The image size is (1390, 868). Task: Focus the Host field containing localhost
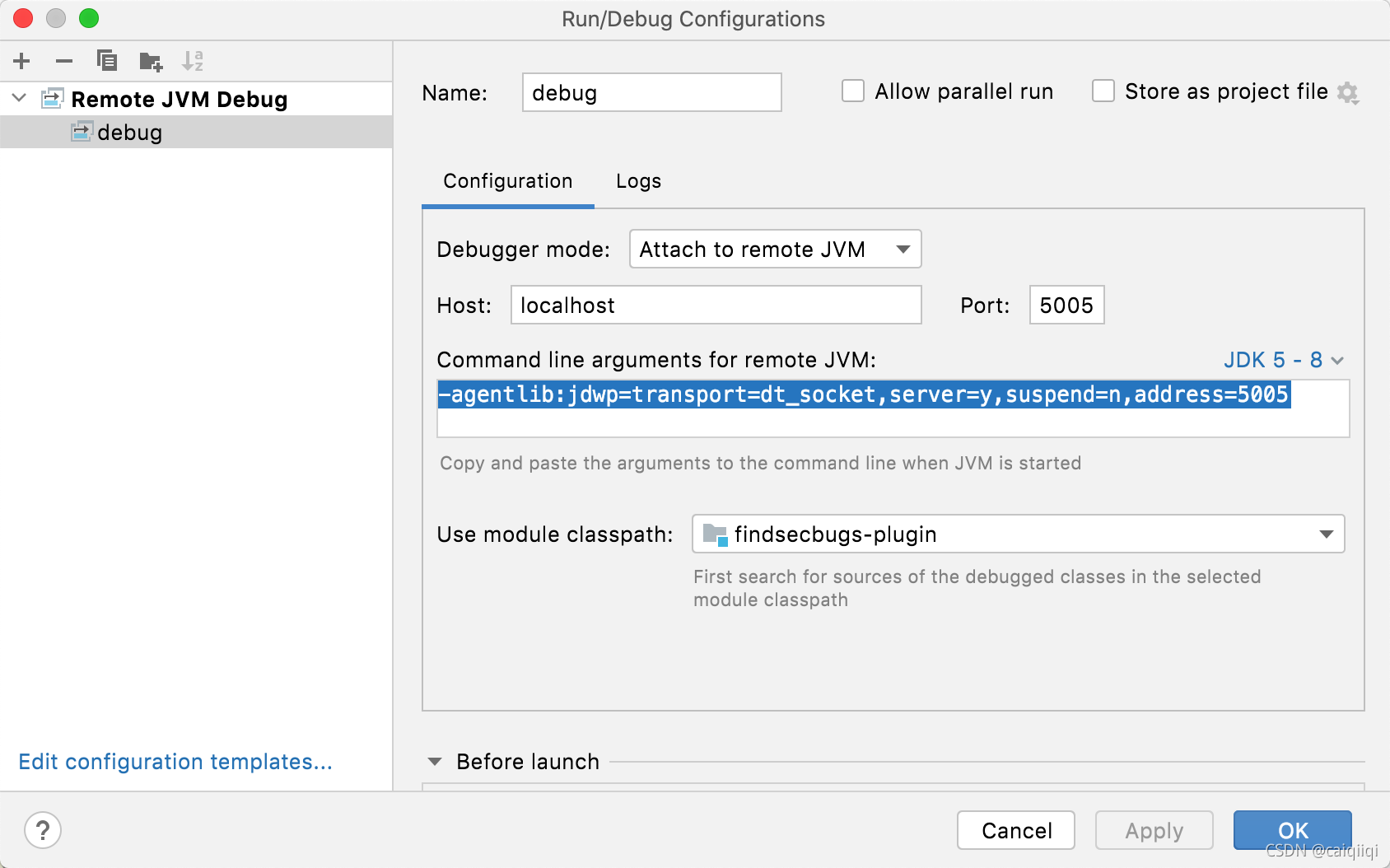click(x=716, y=305)
